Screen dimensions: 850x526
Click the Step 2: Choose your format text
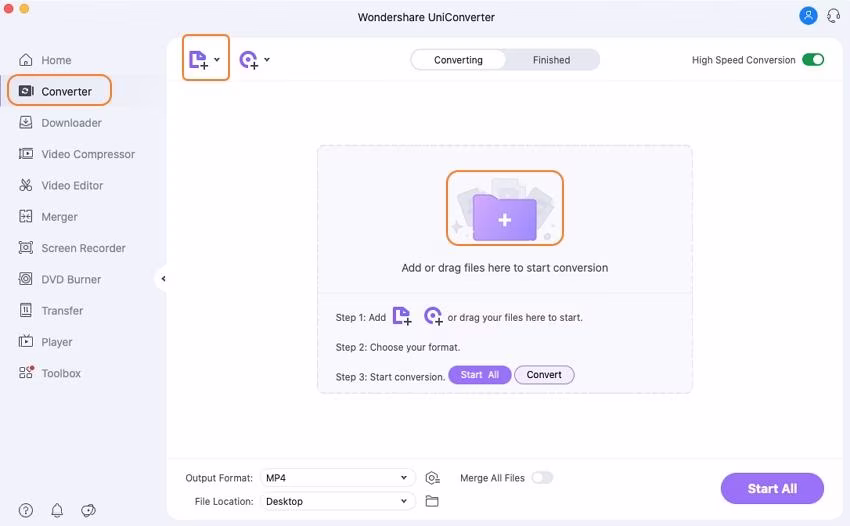tap(397, 347)
